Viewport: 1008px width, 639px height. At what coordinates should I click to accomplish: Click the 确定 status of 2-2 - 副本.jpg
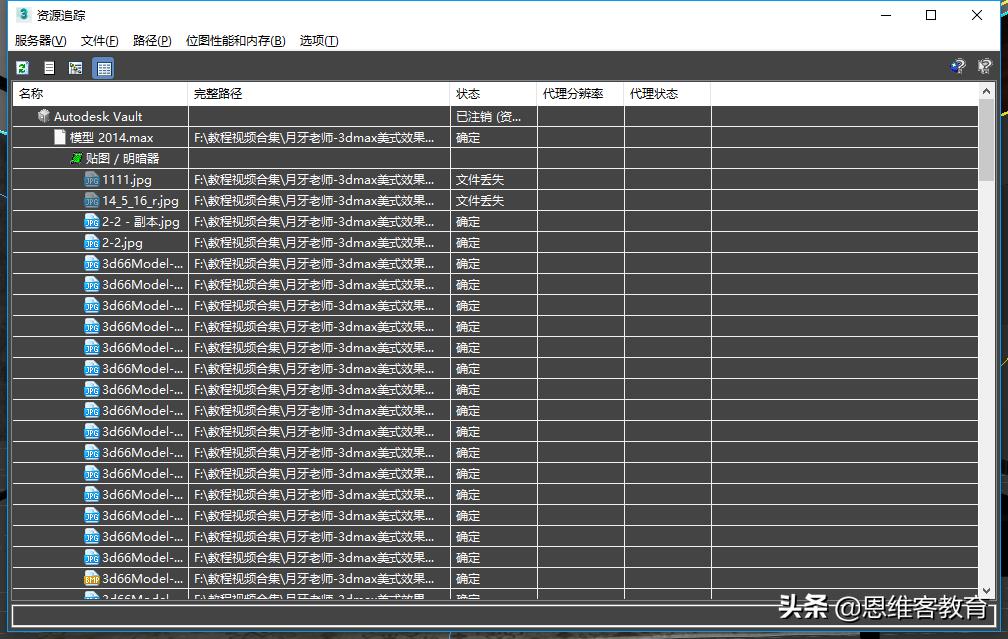pos(468,222)
